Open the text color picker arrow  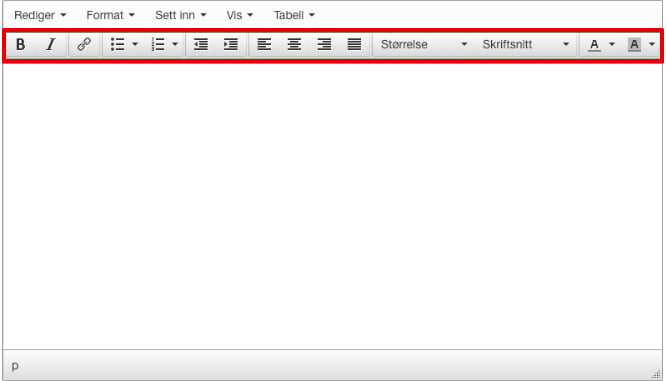[x=612, y=44]
